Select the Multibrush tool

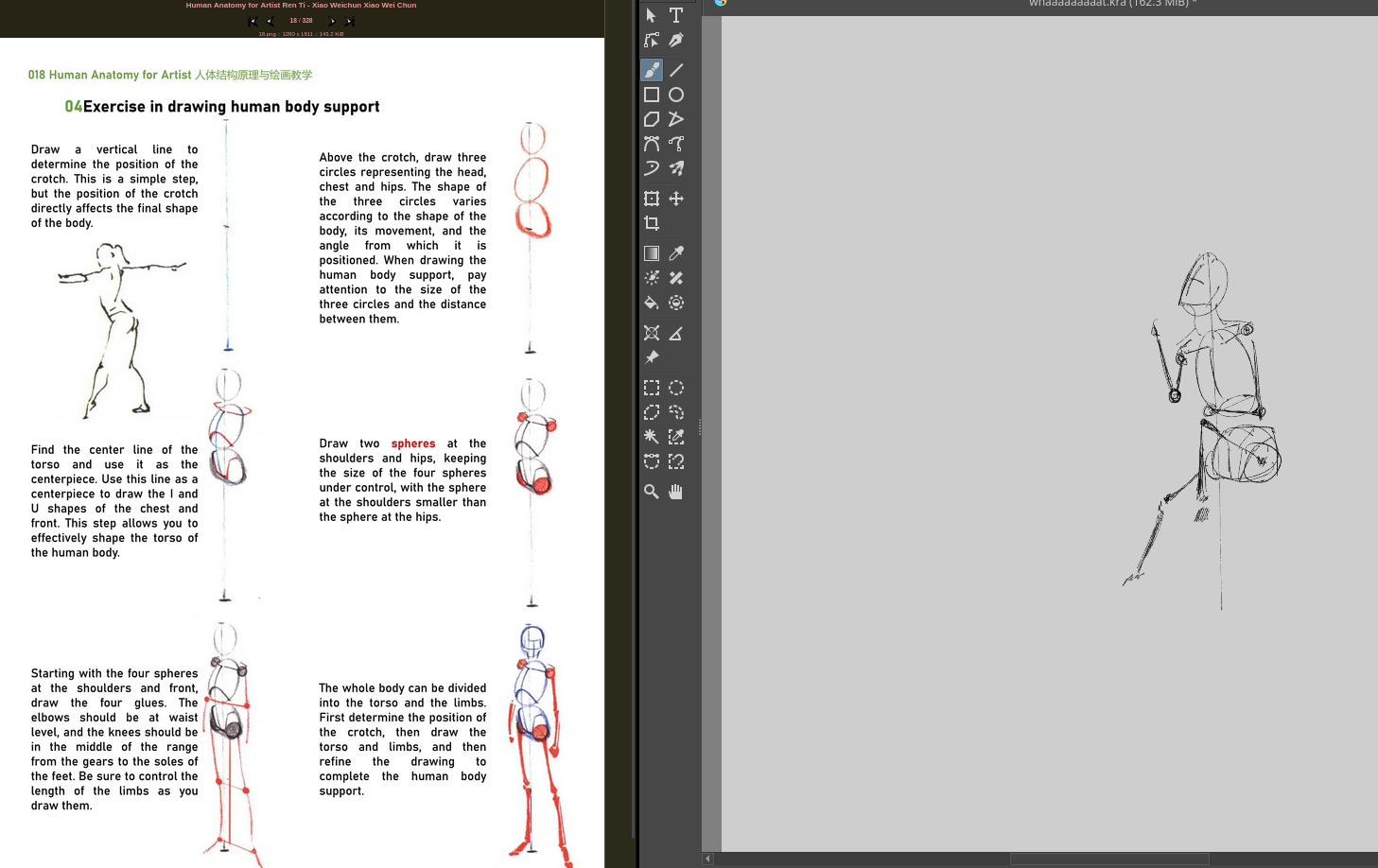676,168
